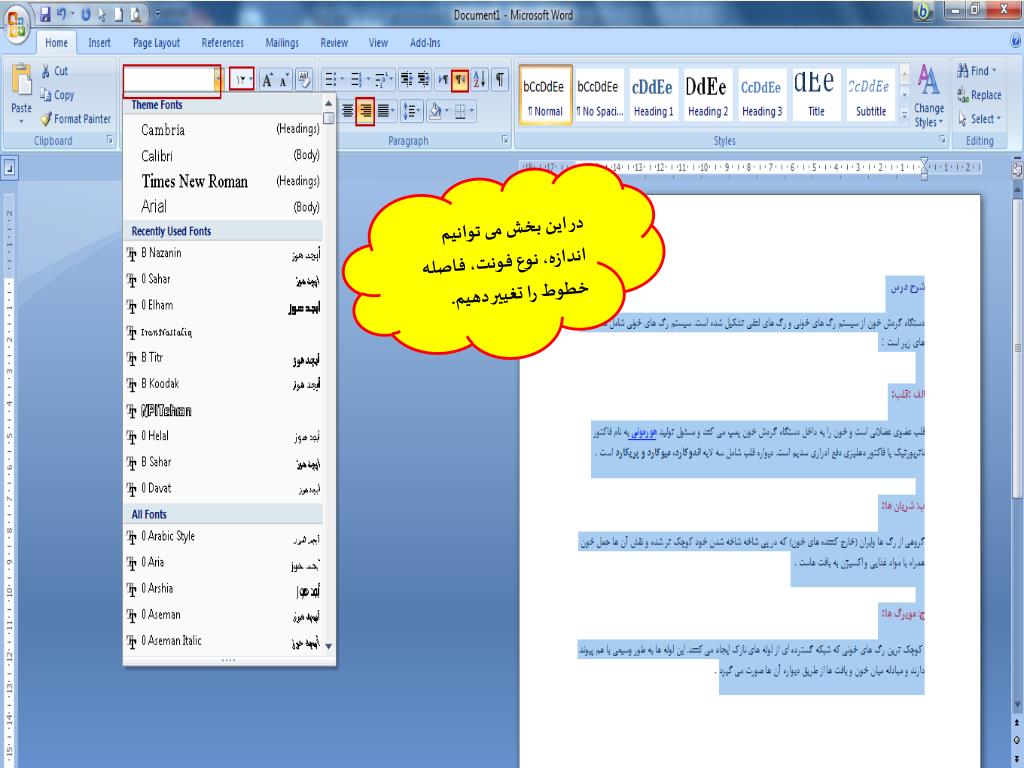1024x768 pixels.
Task: Apply the Heading 1 style
Action: [653, 95]
